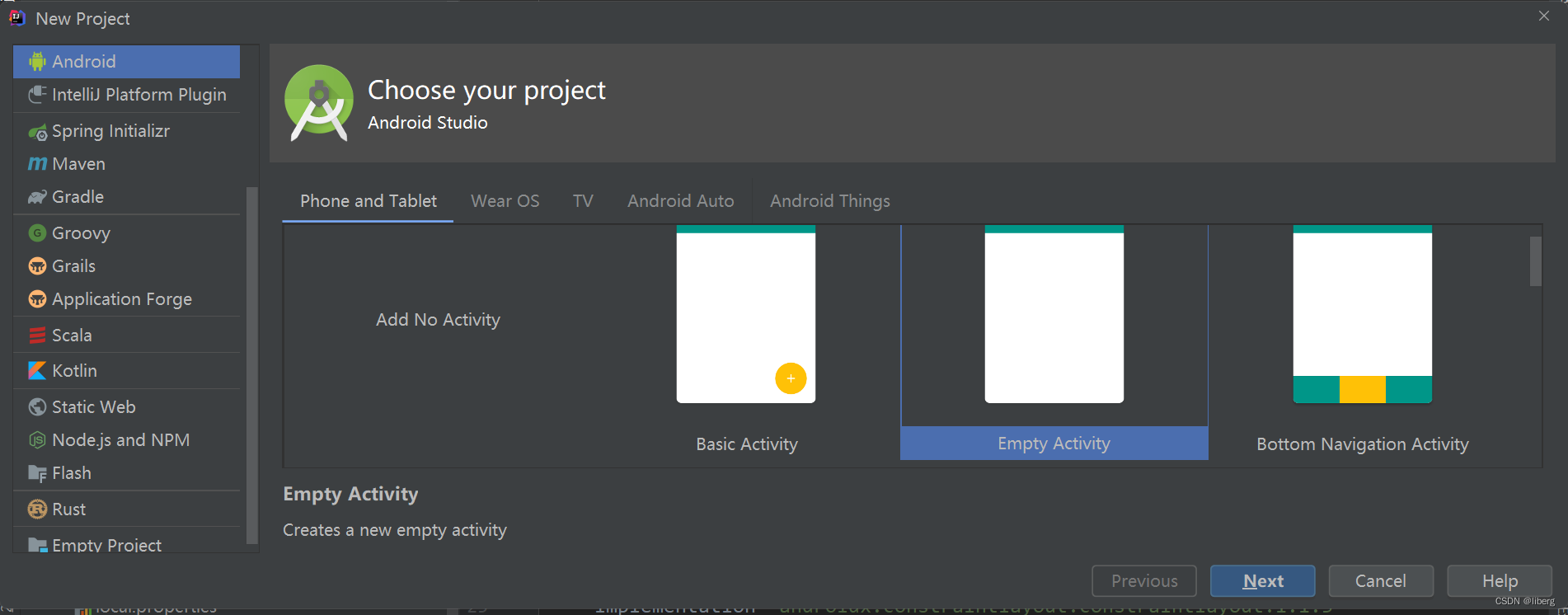Select Empty Activity thumbnail preview
1568x615 pixels.
(1054, 314)
